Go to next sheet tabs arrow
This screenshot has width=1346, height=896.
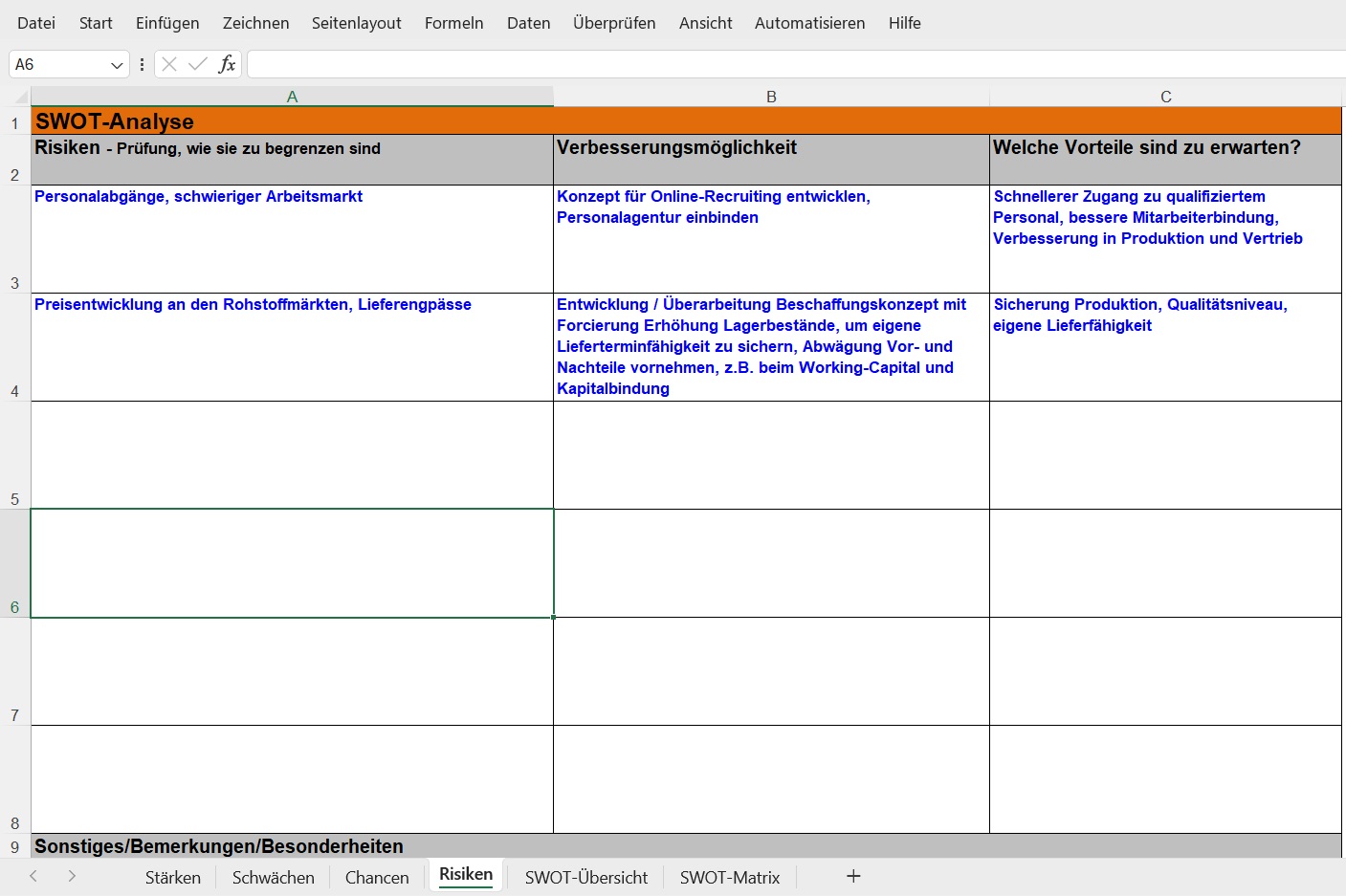tap(72, 876)
